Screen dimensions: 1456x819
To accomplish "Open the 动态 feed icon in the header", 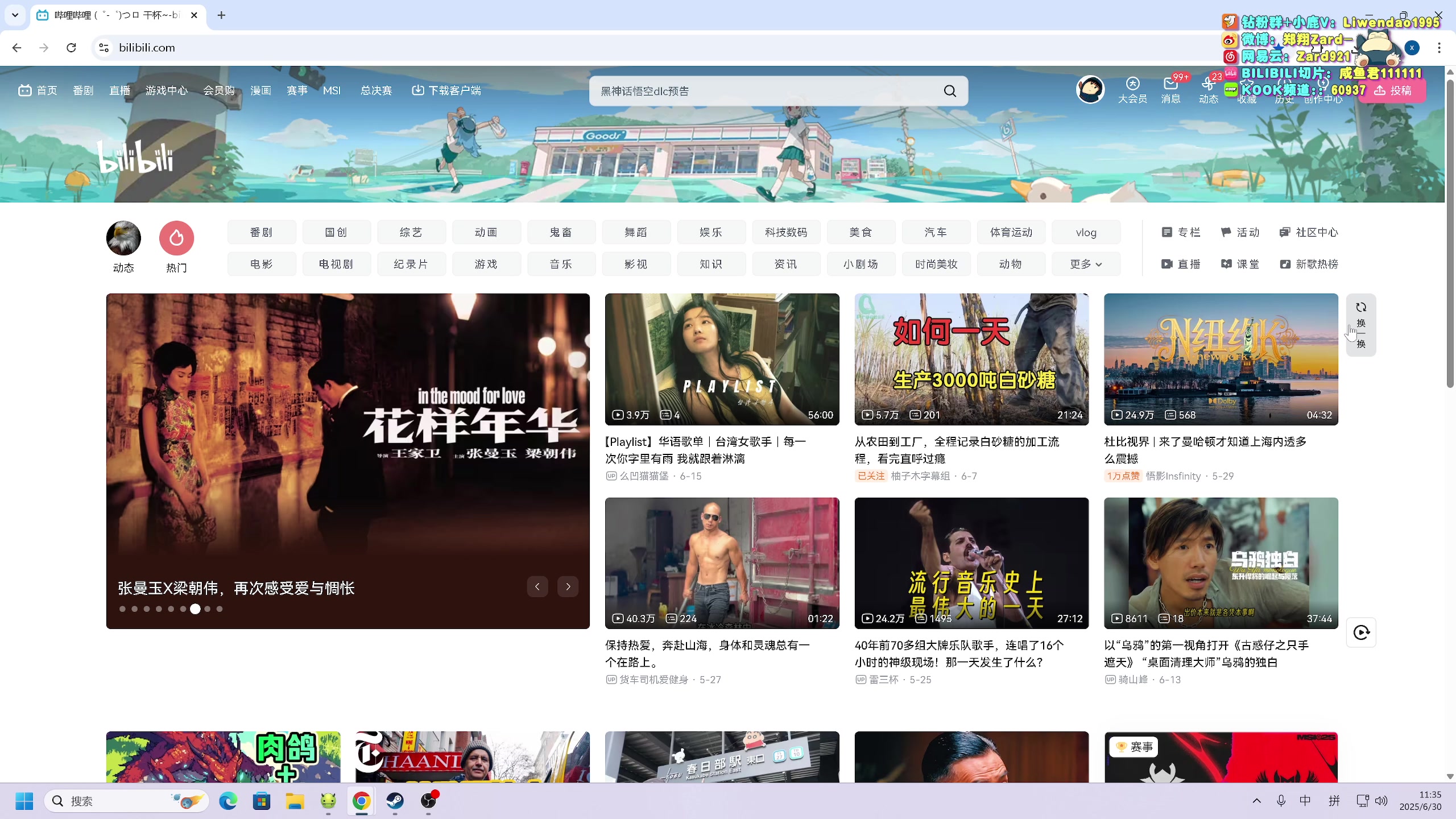I will coord(1208,90).
